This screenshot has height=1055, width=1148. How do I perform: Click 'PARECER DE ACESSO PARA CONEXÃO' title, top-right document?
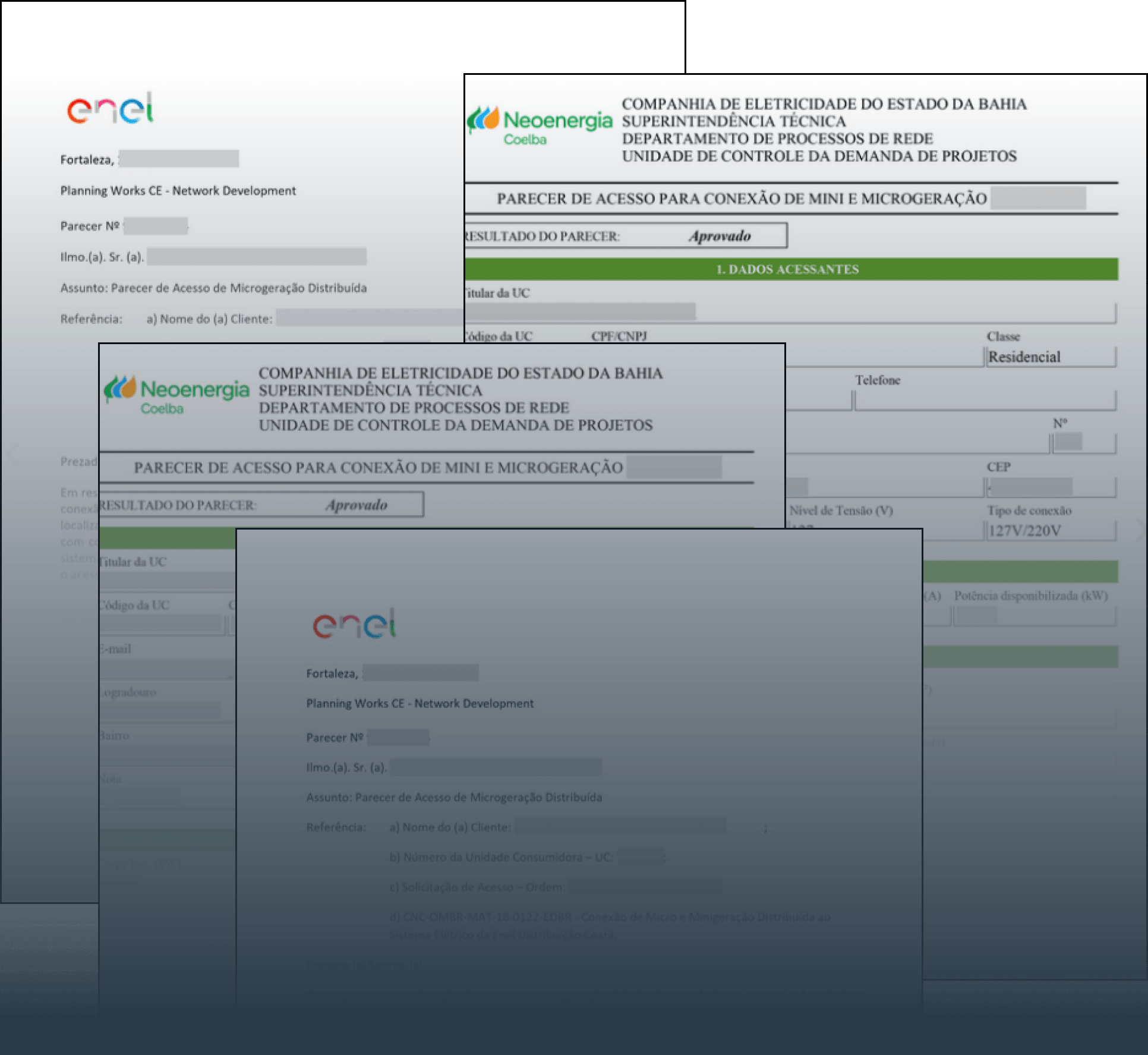(742, 199)
